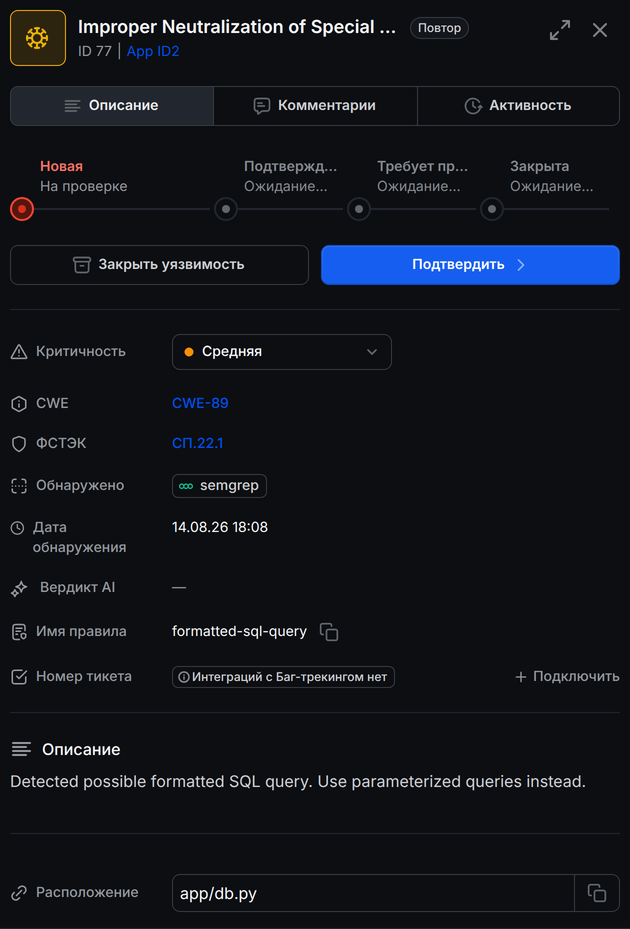
Task: Open the CWE-89 link
Action: tap(200, 403)
